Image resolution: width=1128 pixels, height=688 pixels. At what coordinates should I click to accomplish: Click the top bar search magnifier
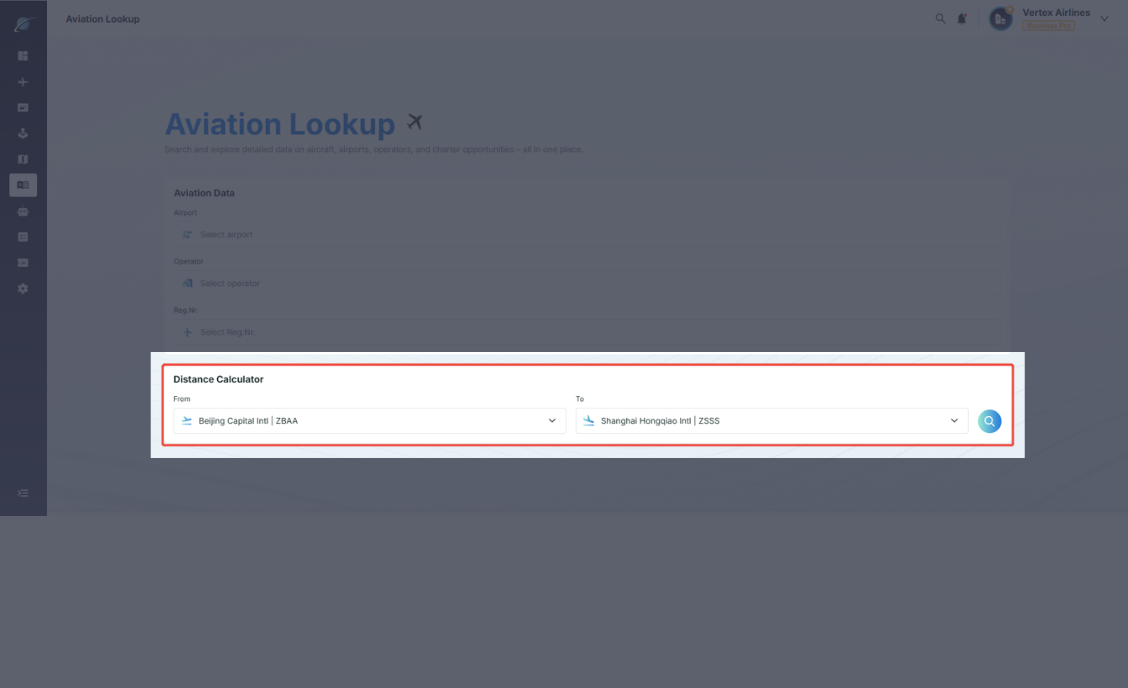coord(940,19)
